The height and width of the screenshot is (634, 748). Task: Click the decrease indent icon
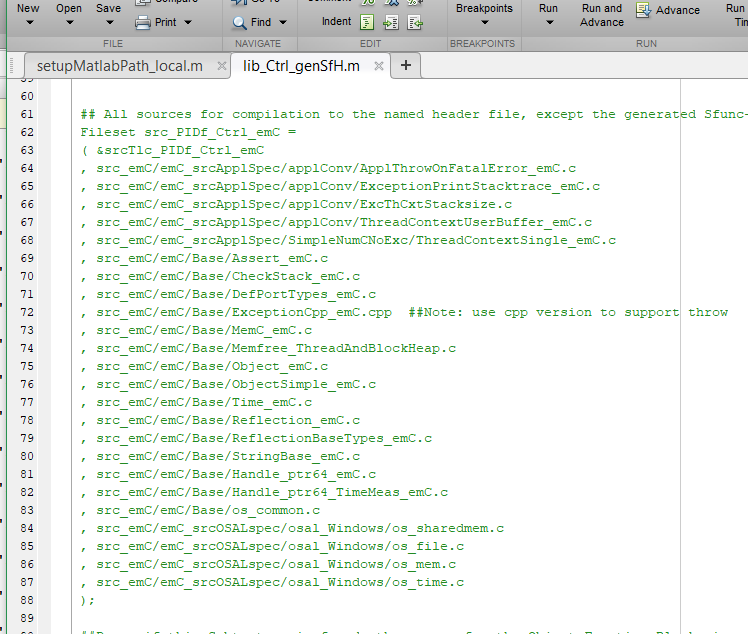coord(415,22)
